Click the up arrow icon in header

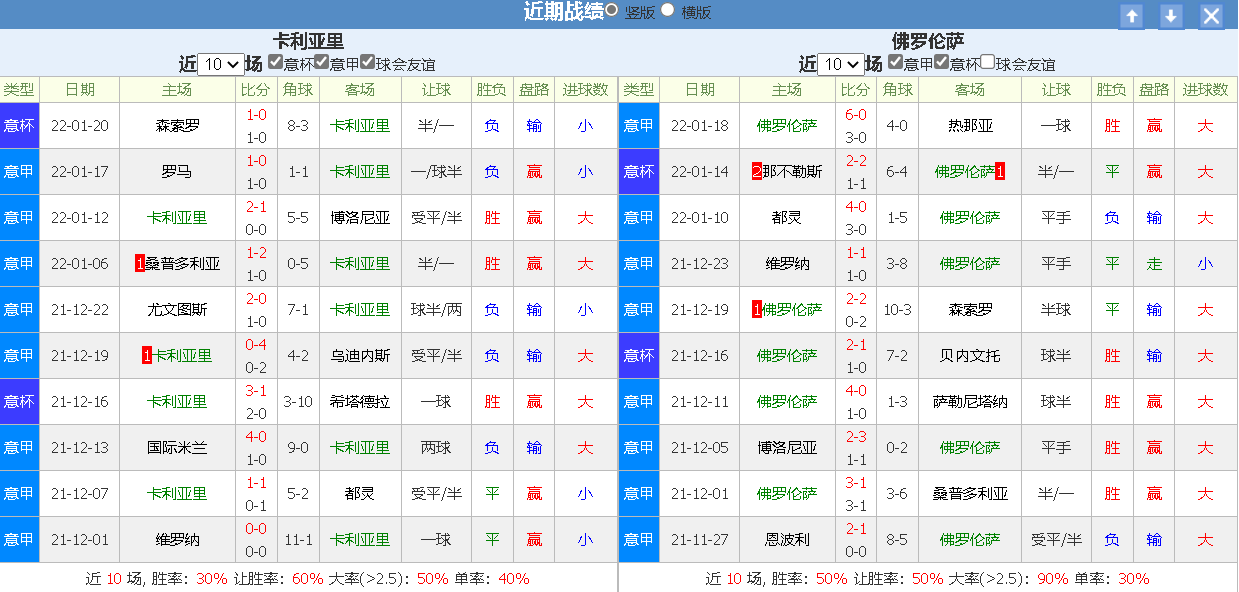click(1131, 16)
